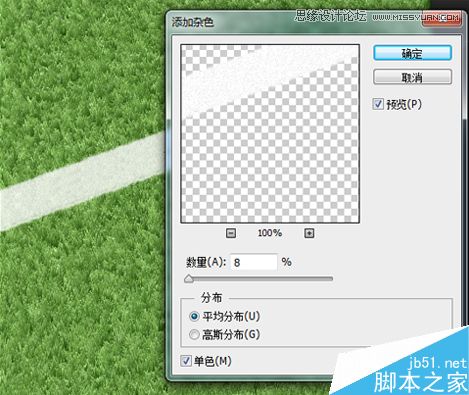Select the 高斯分布(G) Gaussian radio option
Viewport: 469px width, 395px height.
[x=194, y=334]
